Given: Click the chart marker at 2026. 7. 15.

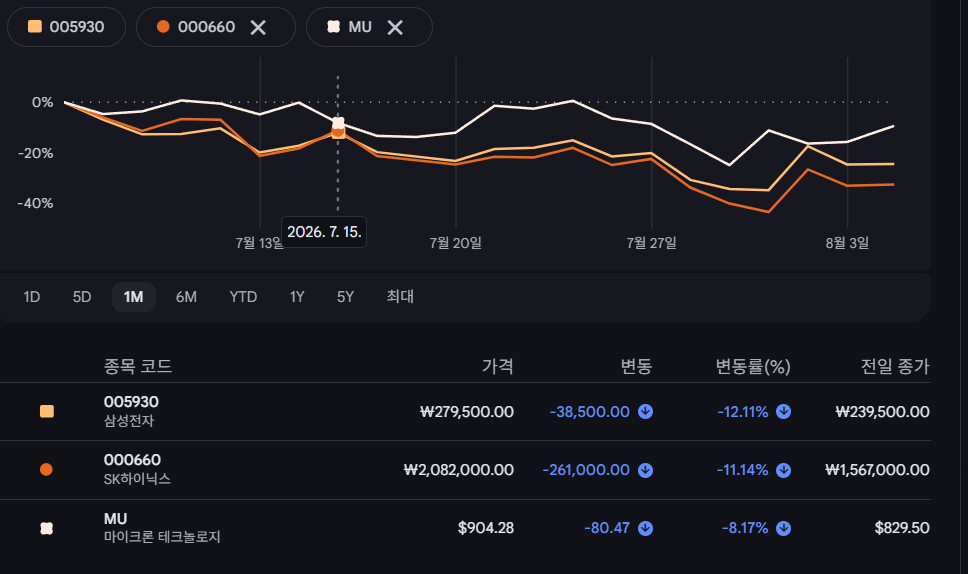Looking at the screenshot, I should pyautogui.click(x=338, y=127).
